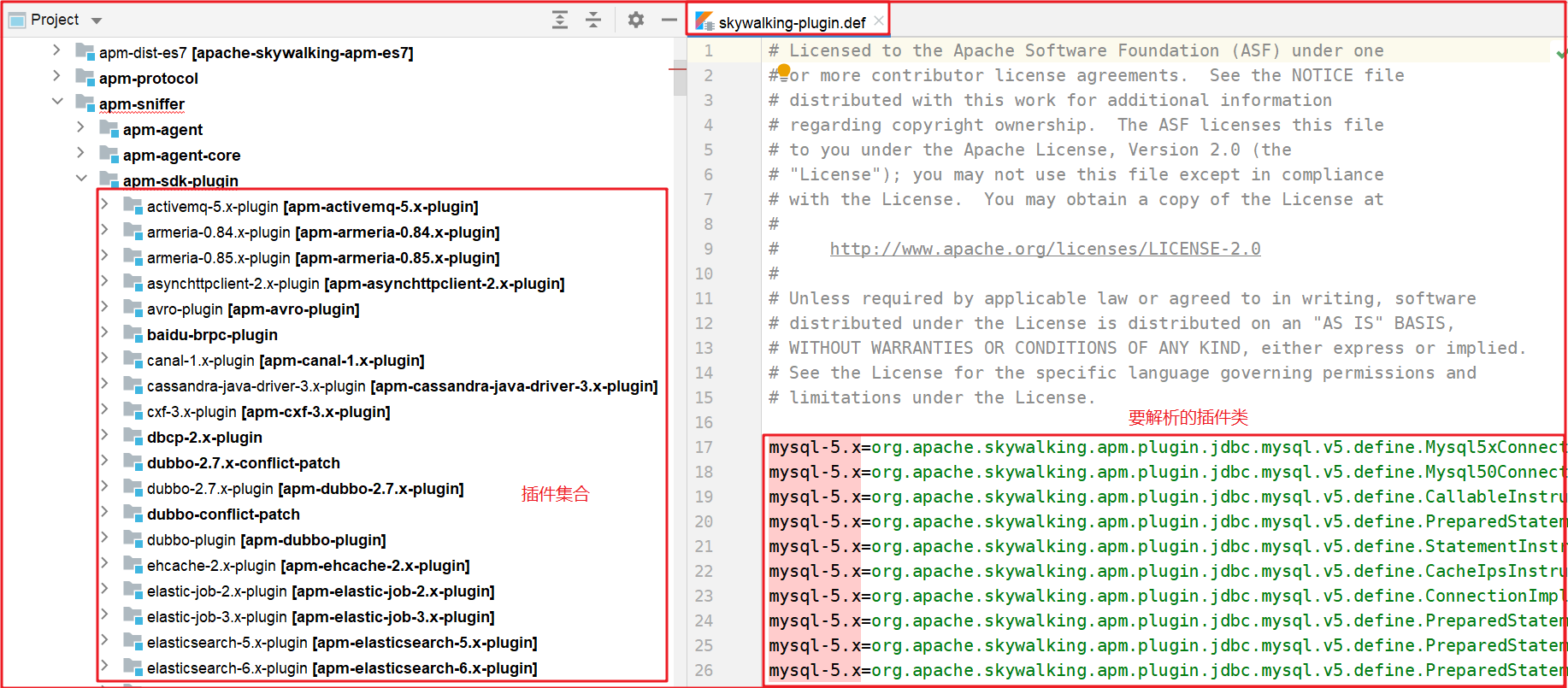This screenshot has height=688, width=1568.
Task: Click baidu-brpc-plugin folder icon
Action: [x=133, y=333]
